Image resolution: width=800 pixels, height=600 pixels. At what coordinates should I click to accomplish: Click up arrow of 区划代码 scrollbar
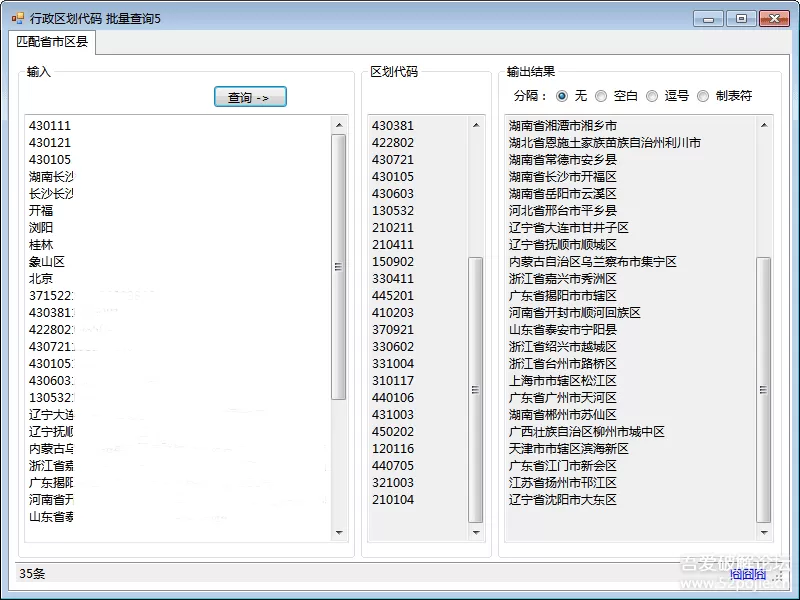point(475,125)
